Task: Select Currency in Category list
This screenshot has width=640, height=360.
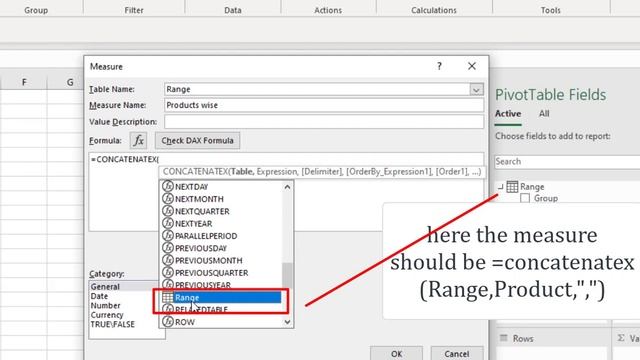Action: point(107,315)
